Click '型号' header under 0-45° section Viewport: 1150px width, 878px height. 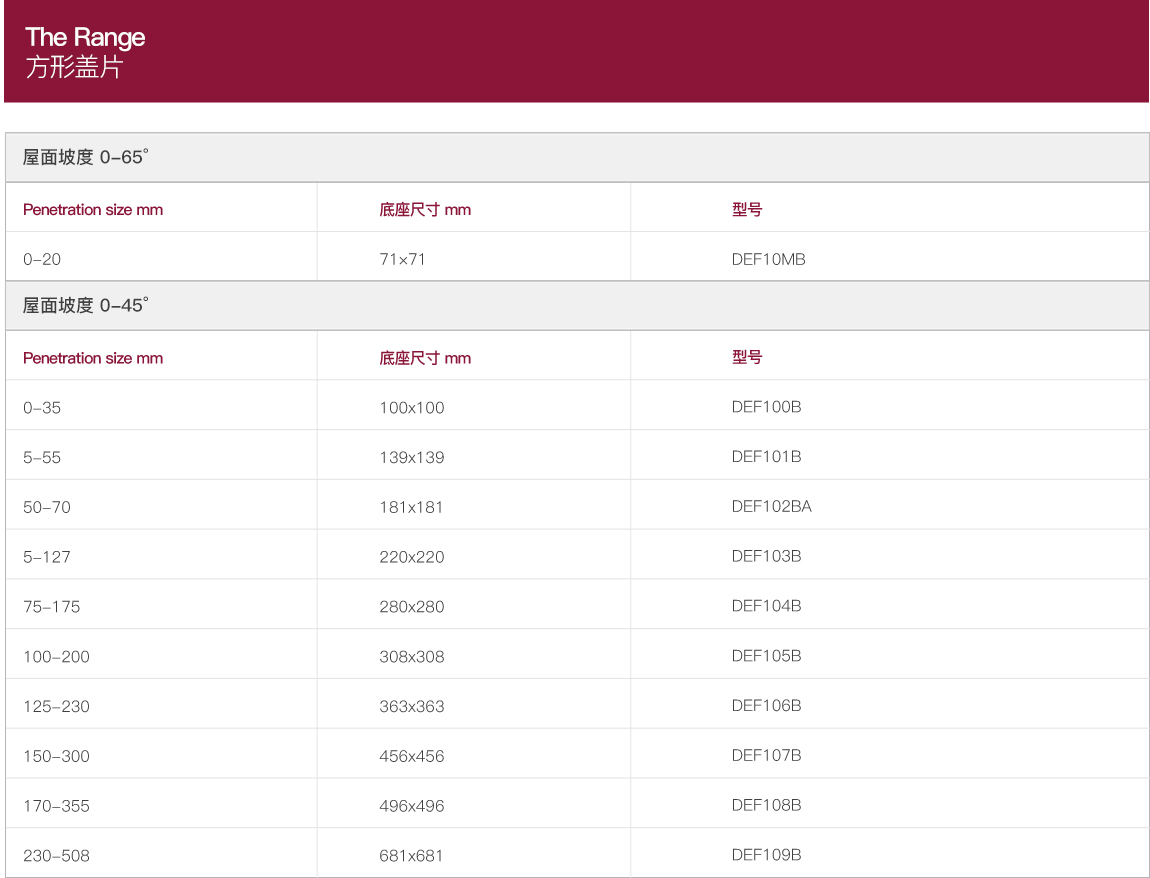point(747,357)
